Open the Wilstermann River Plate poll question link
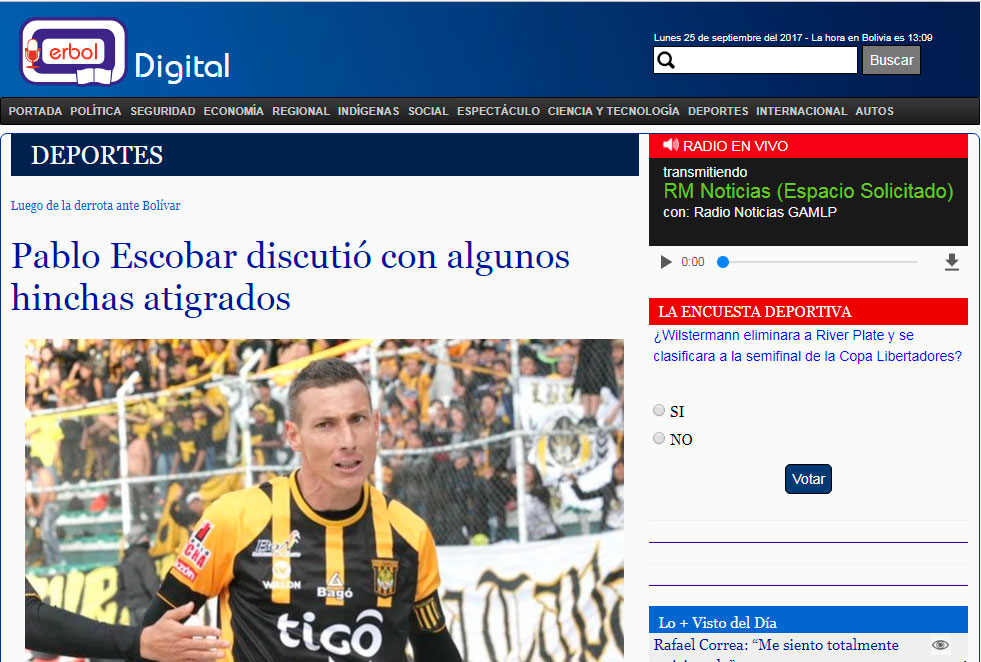This screenshot has width=981, height=662. pyautogui.click(x=807, y=346)
